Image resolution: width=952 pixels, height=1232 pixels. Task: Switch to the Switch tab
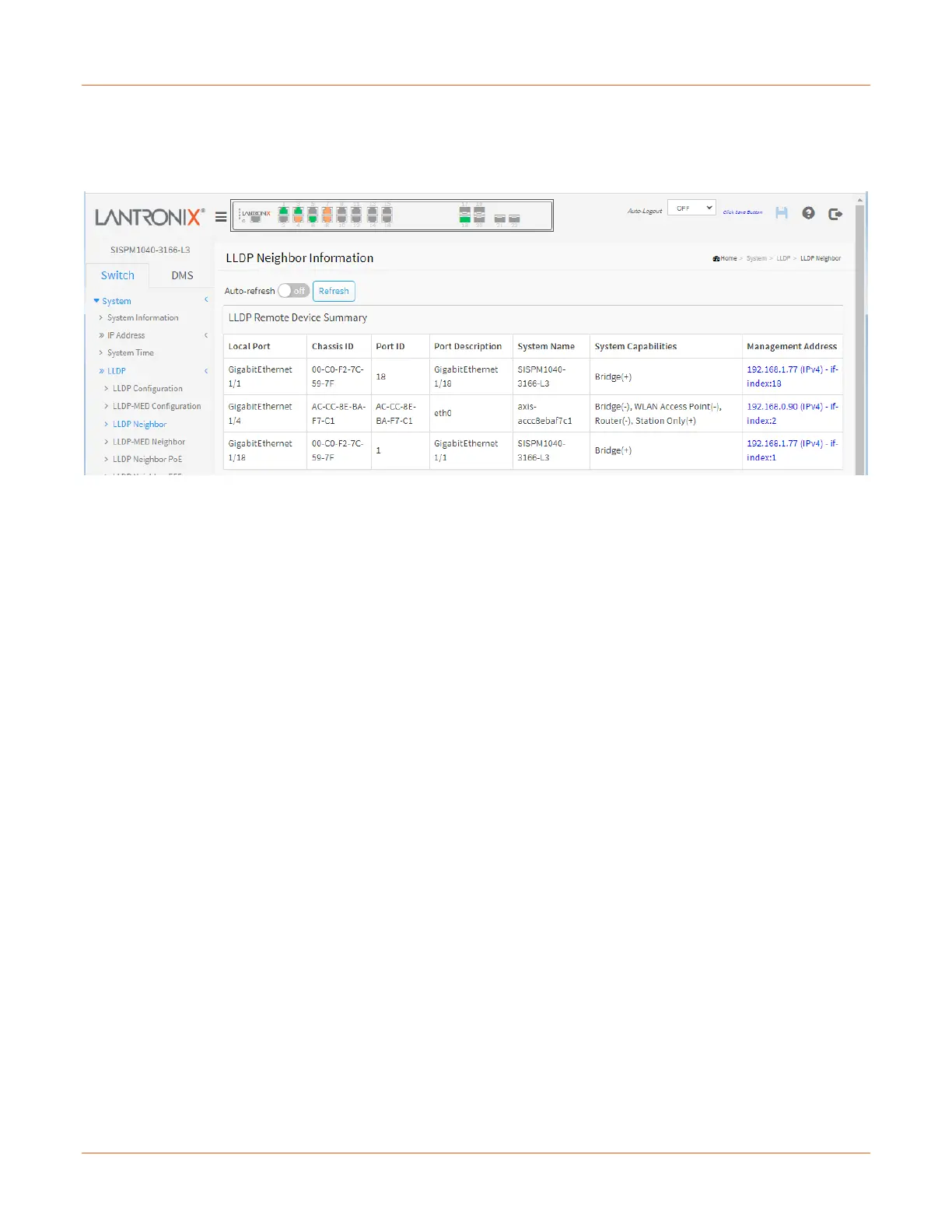coord(117,275)
